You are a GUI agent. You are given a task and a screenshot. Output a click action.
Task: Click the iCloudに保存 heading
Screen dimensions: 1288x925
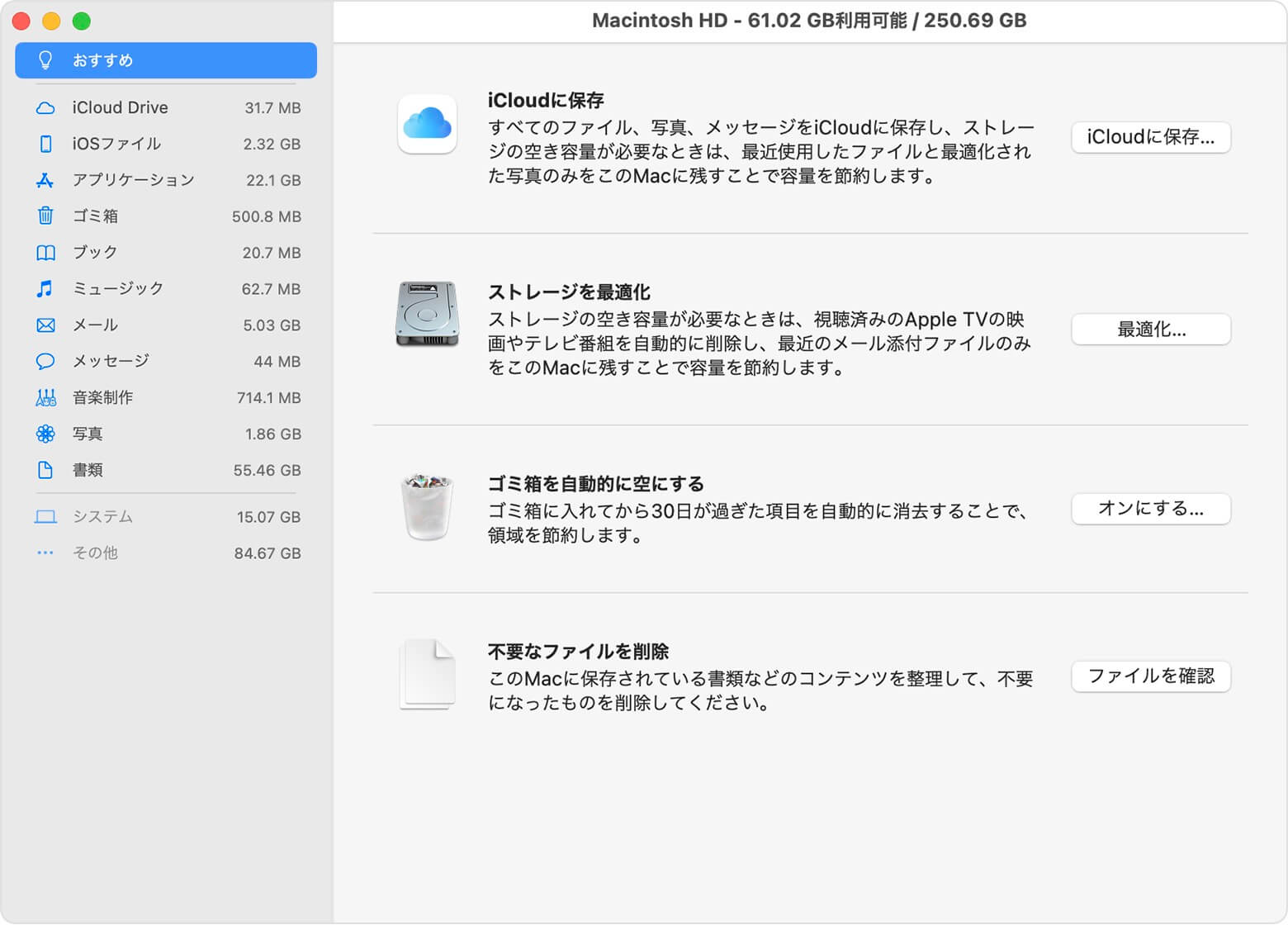[546, 100]
